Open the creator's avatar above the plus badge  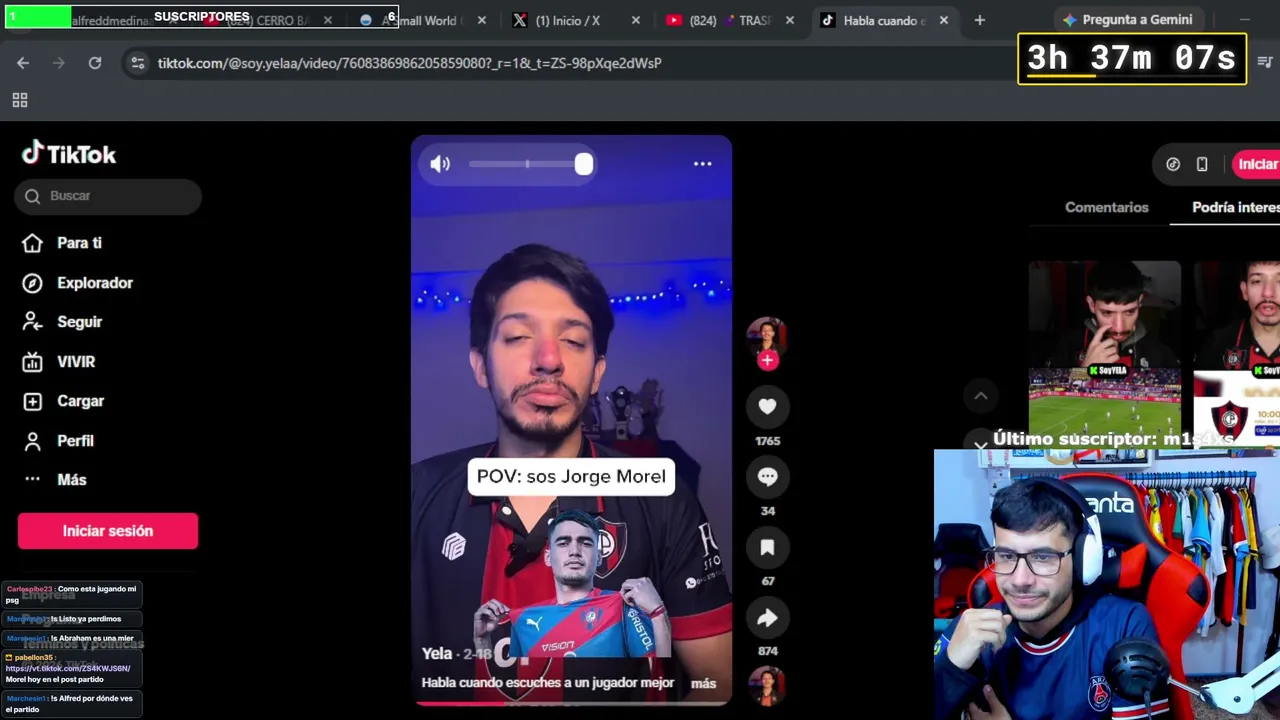click(767, 336)
